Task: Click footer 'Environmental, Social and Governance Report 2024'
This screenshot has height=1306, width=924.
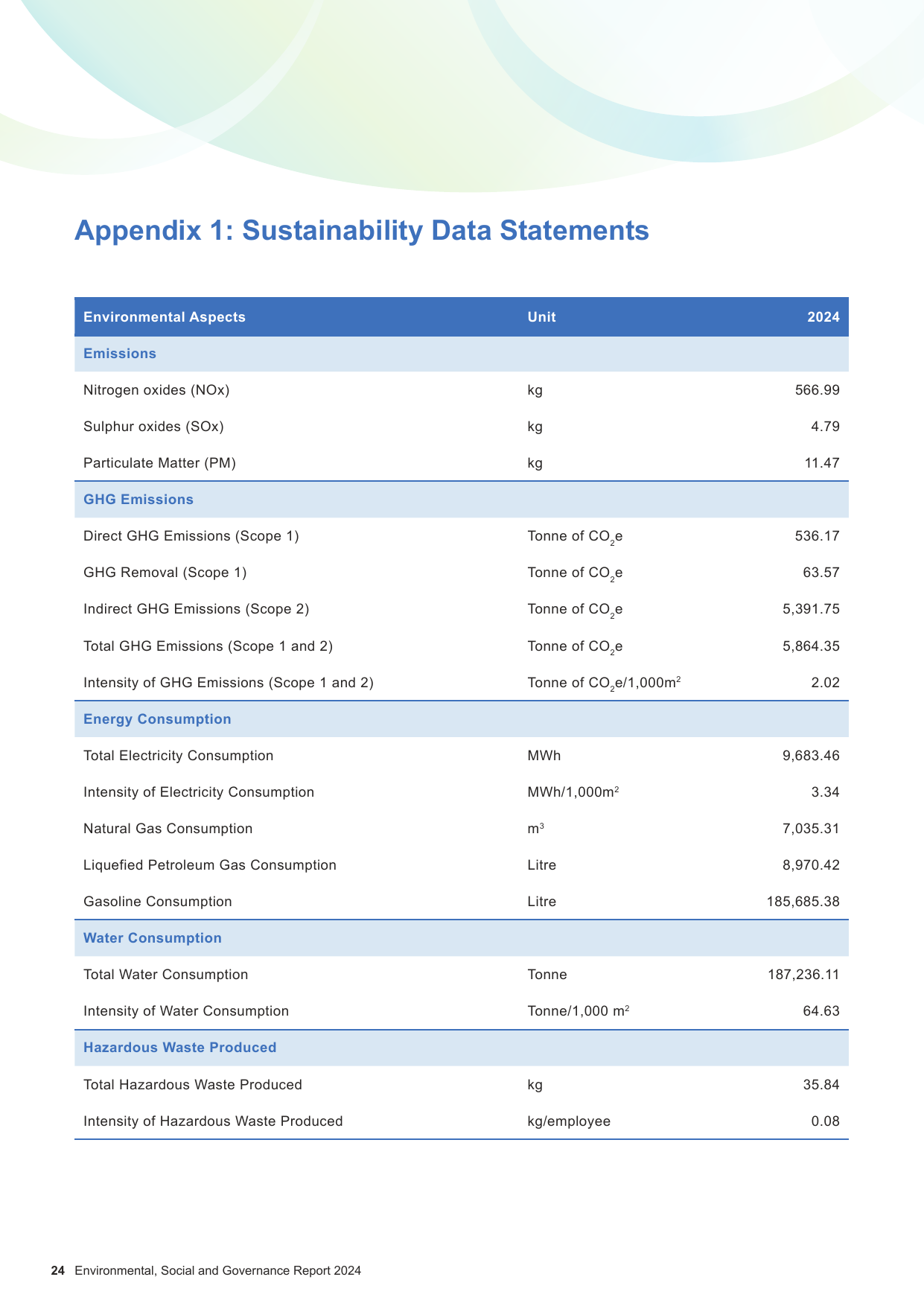Action: pos(218,1271)
